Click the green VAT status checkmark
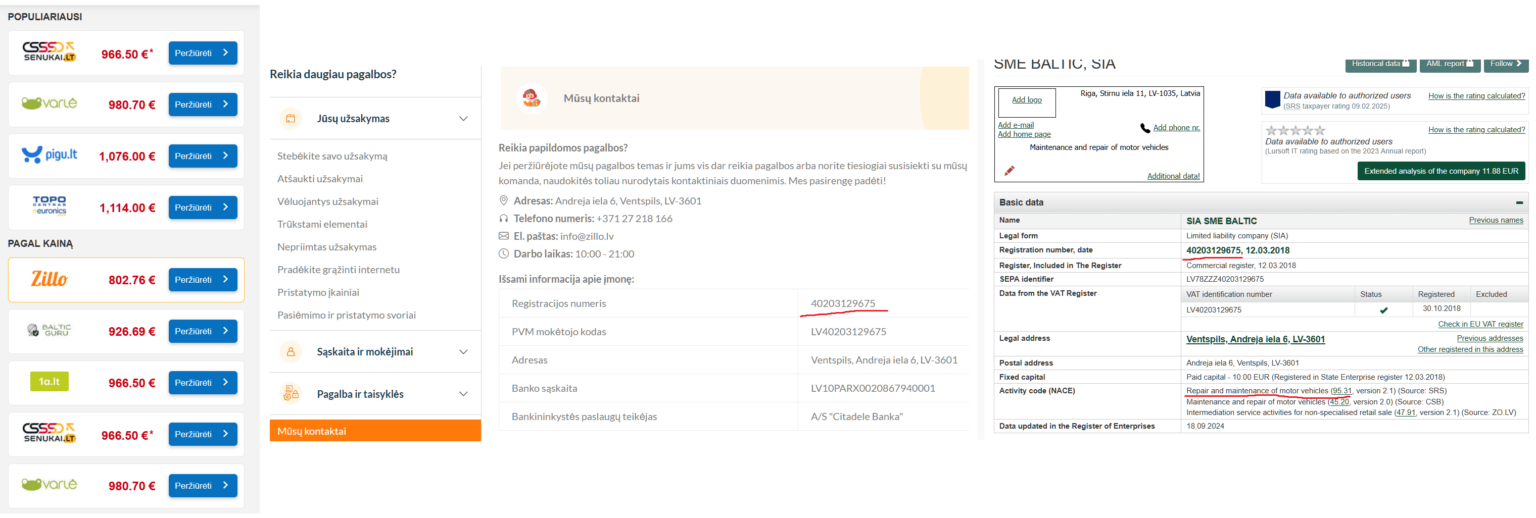The image size is (1536, 518). pyautogui.click(x=1384, y=310)
